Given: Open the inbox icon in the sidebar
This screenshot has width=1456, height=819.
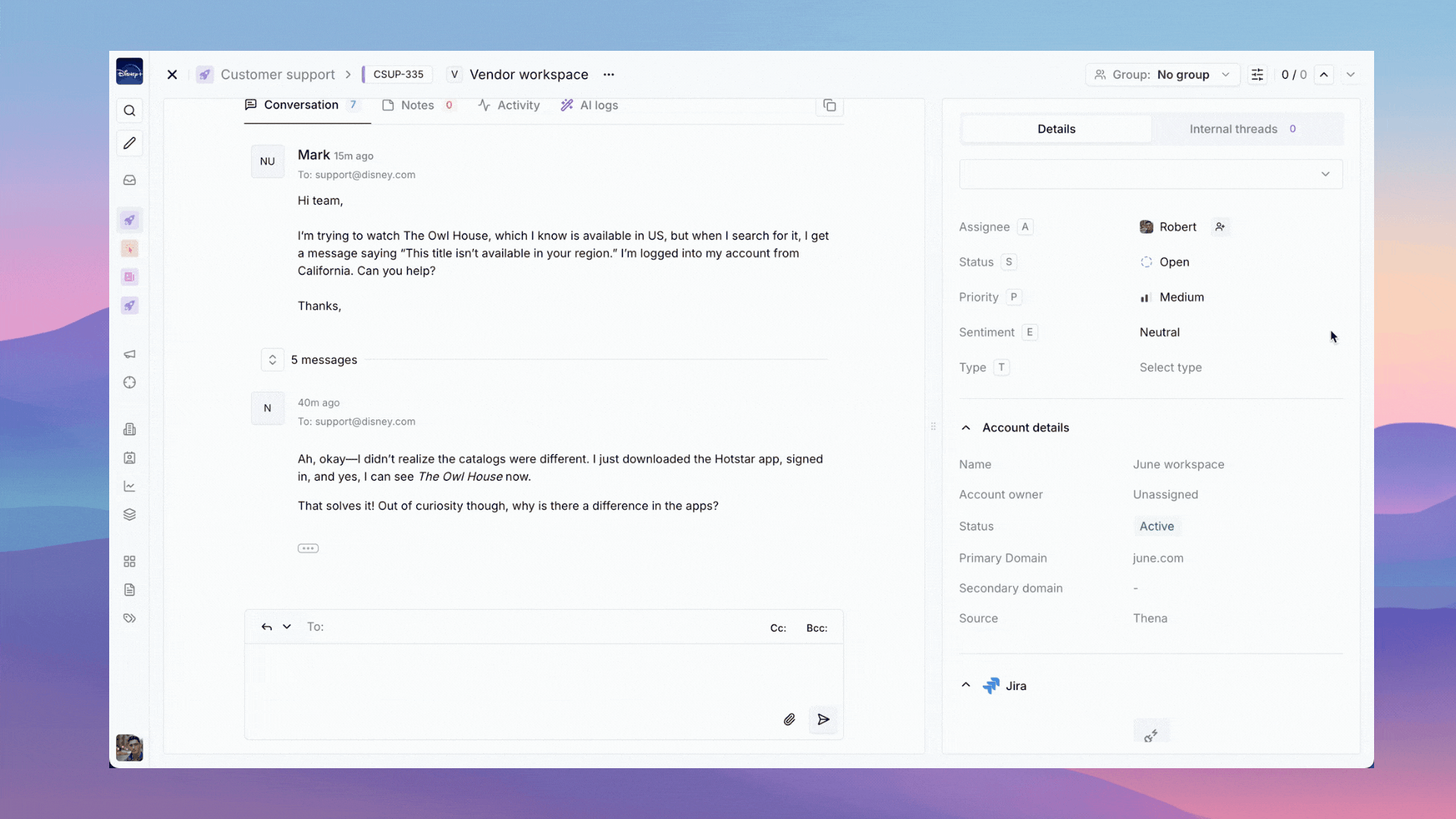Looking at the screenshot, I should pyautogui.click(x=130, y=180).
